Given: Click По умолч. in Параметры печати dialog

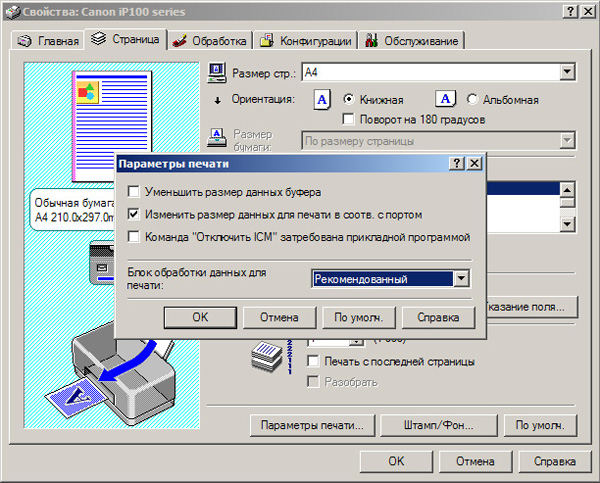Looking at the screenshot, I should (359, 317).
